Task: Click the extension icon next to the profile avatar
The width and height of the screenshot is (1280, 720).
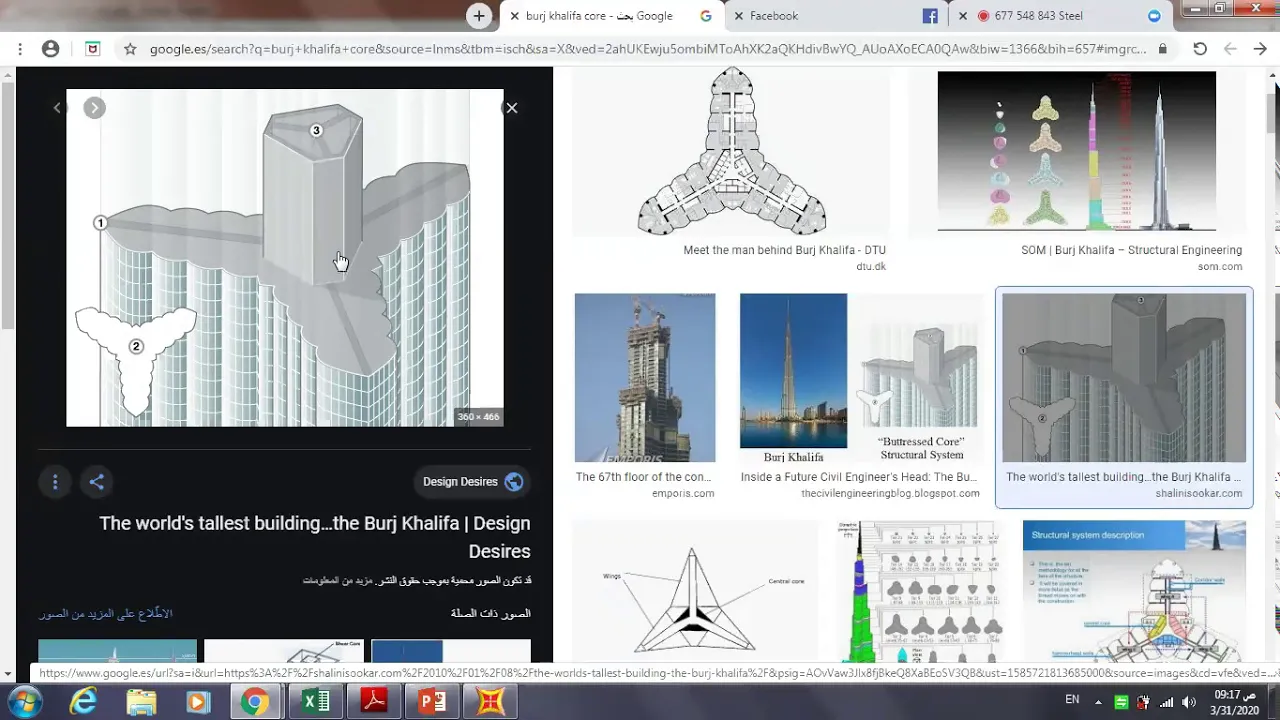Action: [x=92, y=48]
